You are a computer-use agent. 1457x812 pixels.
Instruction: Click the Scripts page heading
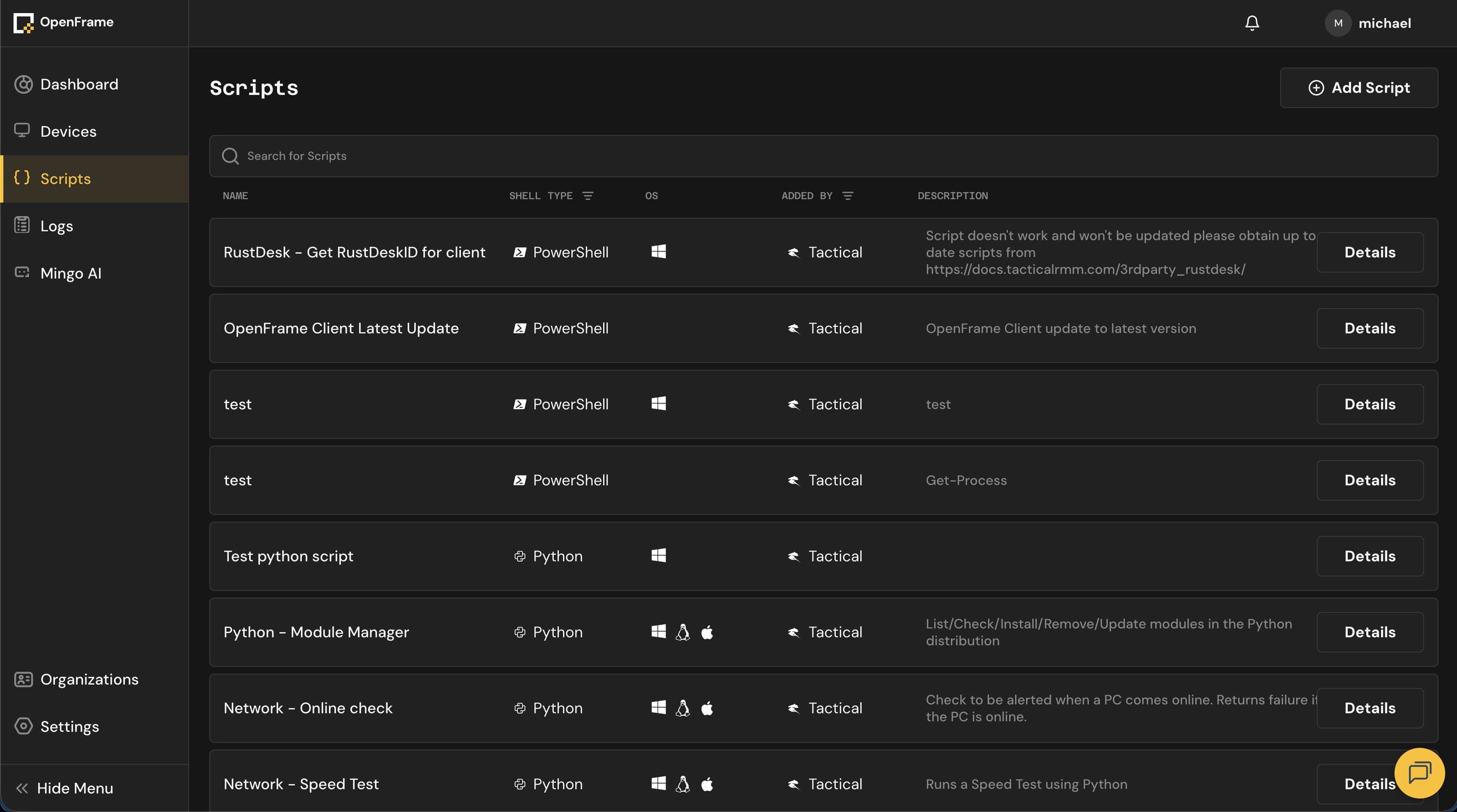pos(254,87)
